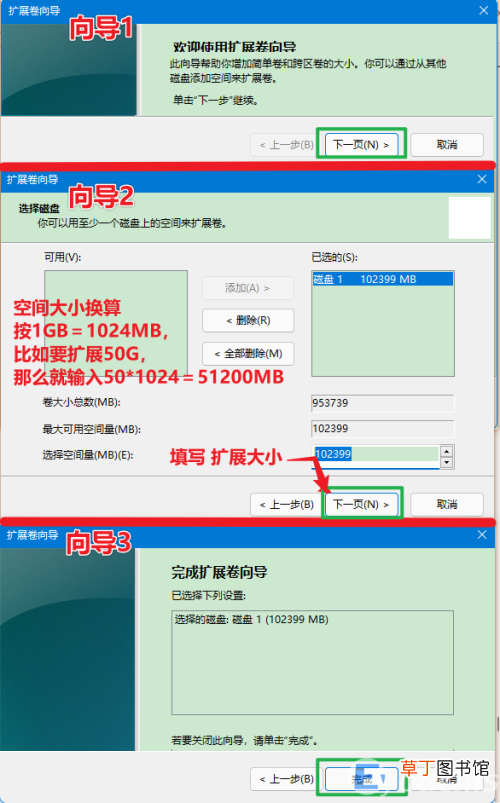500x803 pixels.
Task: Click 下一页(N) on the welcome wizard page
Action: (x=361, y=144)
